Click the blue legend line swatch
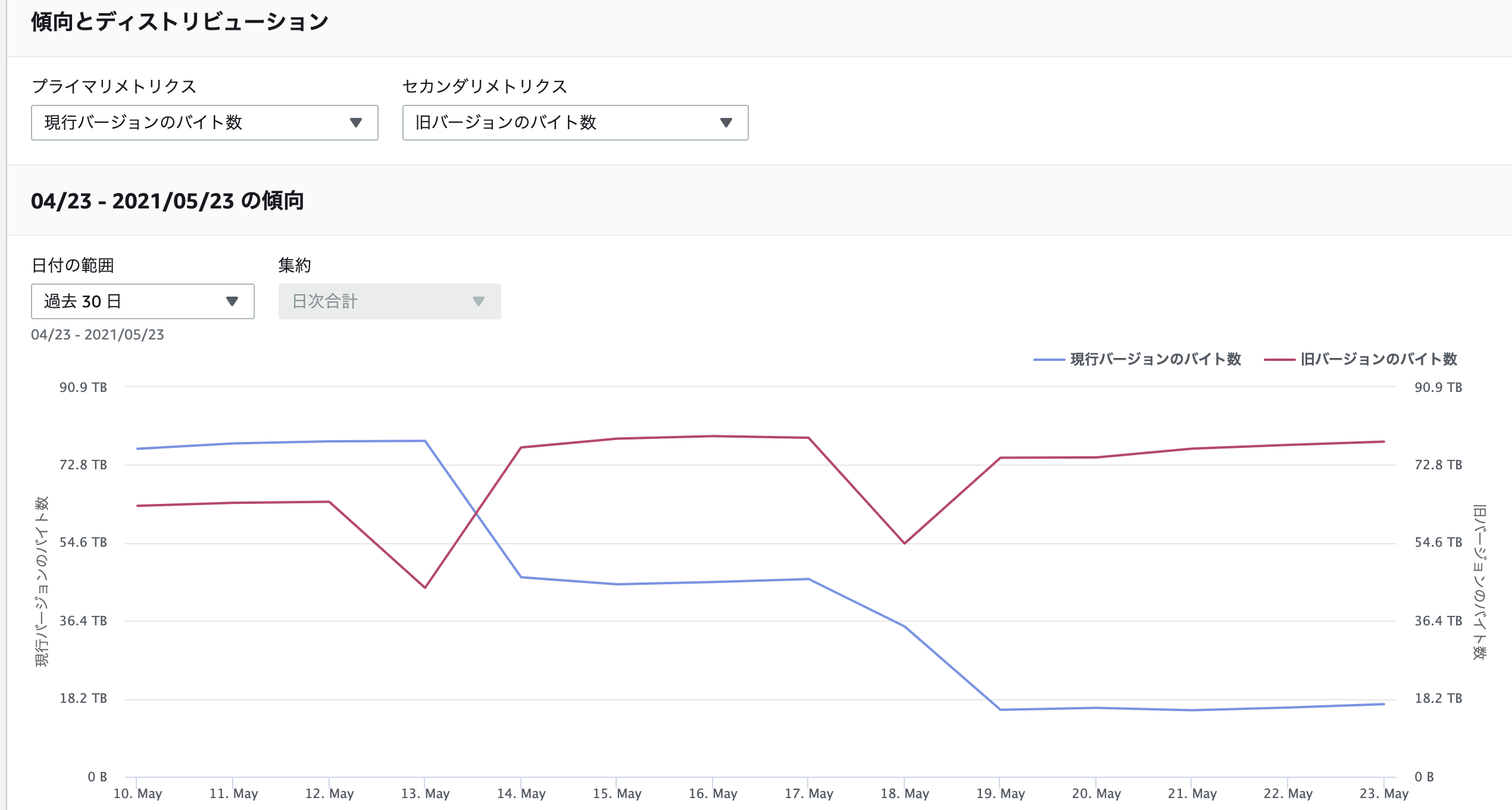This screenshot has width=1512, height=810. (x=1049, y=360)
